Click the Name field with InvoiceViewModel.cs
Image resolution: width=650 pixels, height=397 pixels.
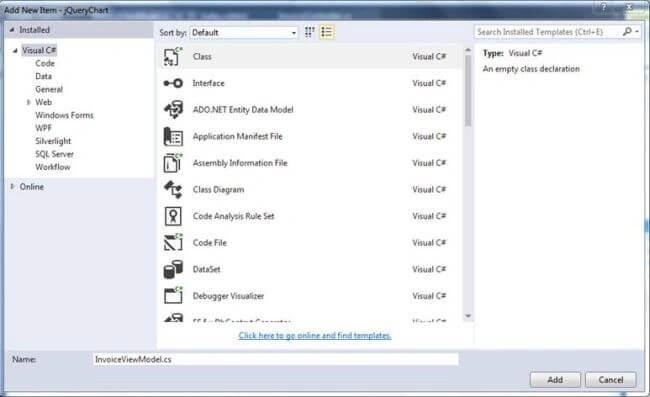pyautogui.click(x=275, y=359)
